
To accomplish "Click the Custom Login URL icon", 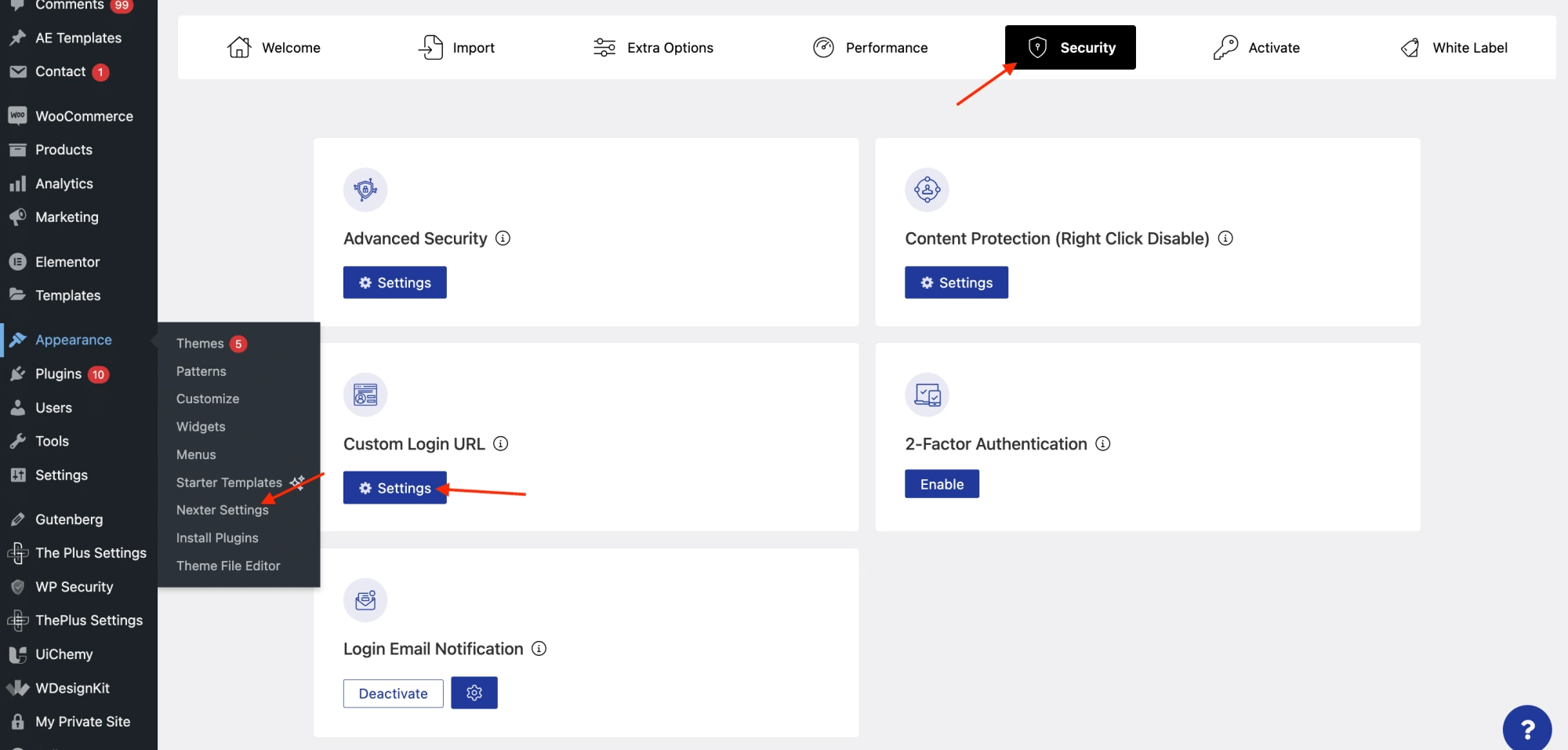I will (x=365, y=395).
